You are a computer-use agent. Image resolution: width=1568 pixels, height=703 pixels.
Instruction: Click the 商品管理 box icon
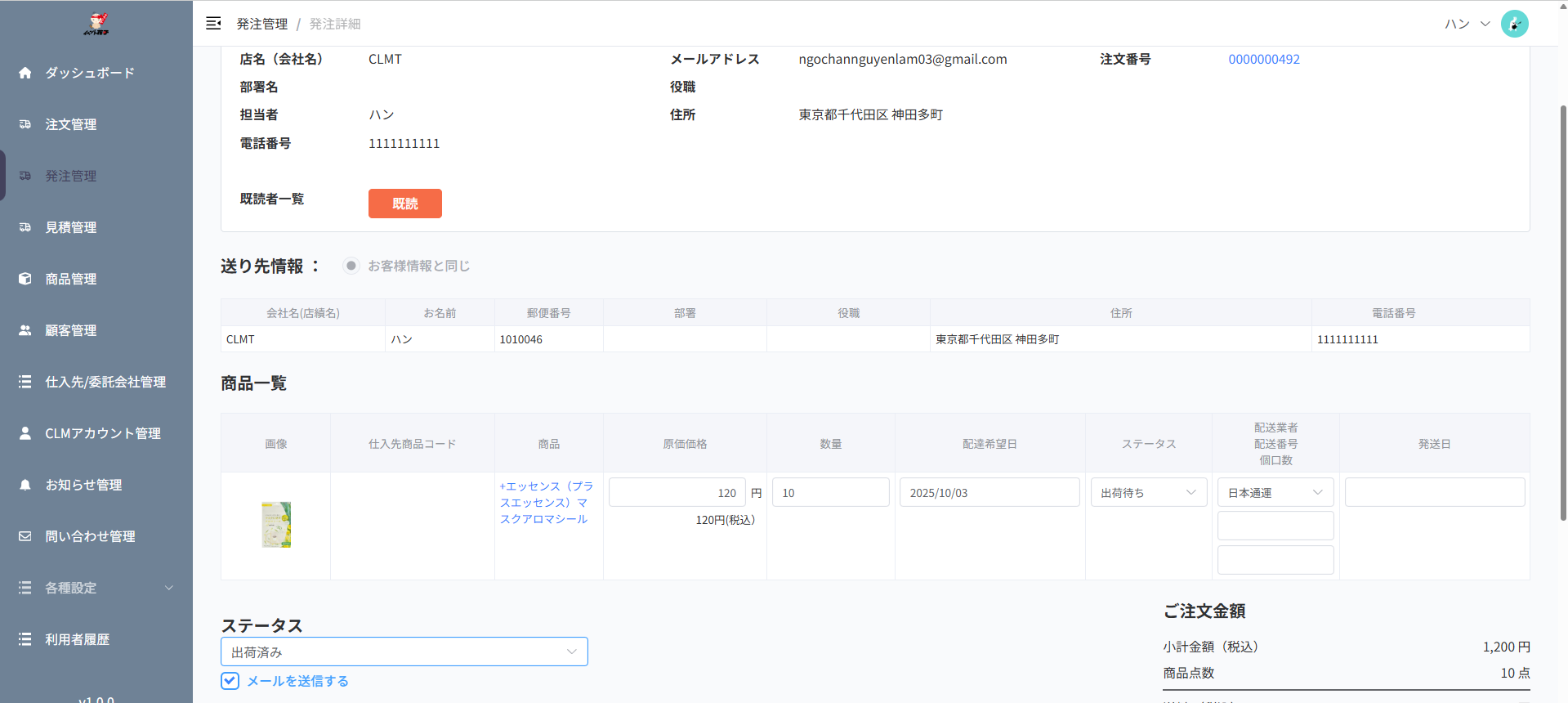pos(25,279)
